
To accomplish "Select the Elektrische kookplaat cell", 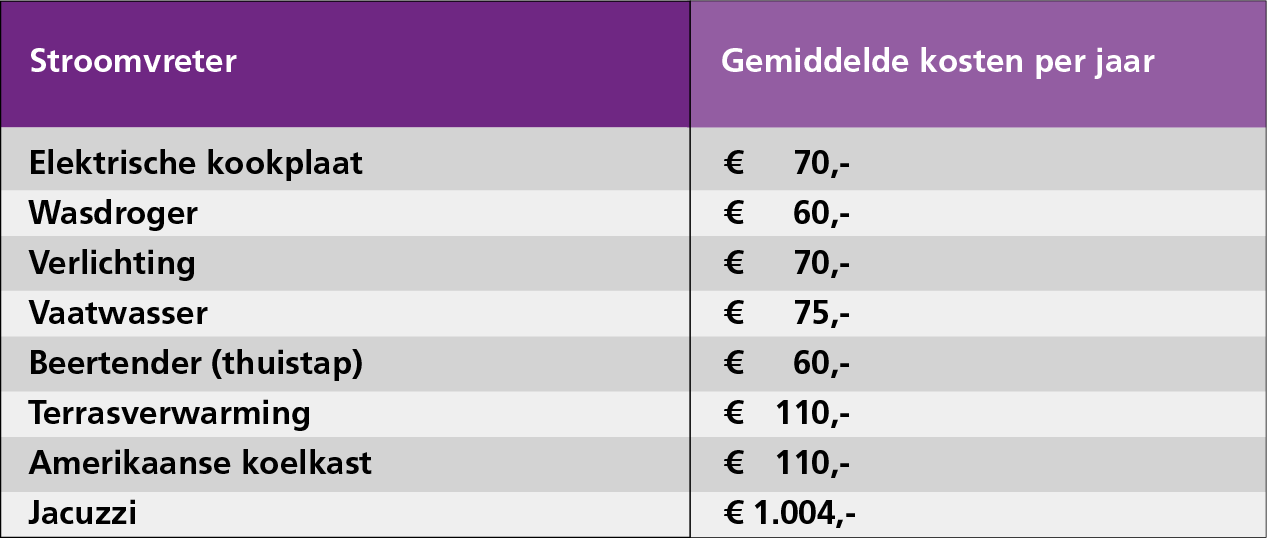I will pos(196,162).
